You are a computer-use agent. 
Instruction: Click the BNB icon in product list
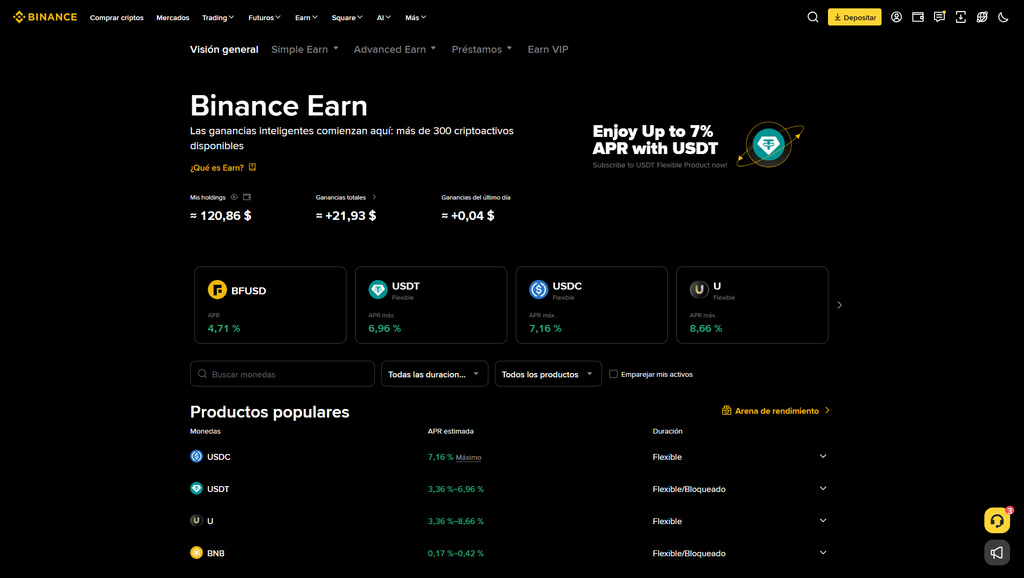click(197, 553)
